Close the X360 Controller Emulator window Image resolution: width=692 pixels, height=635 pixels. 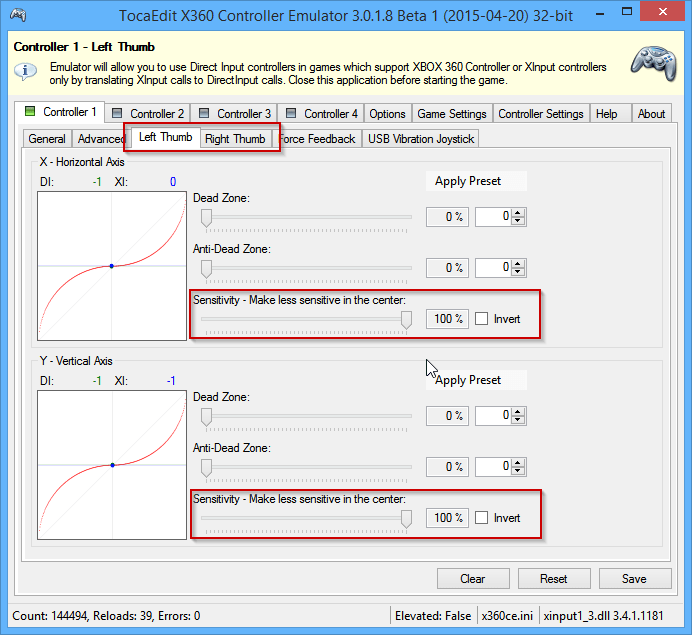coord(663,12)
